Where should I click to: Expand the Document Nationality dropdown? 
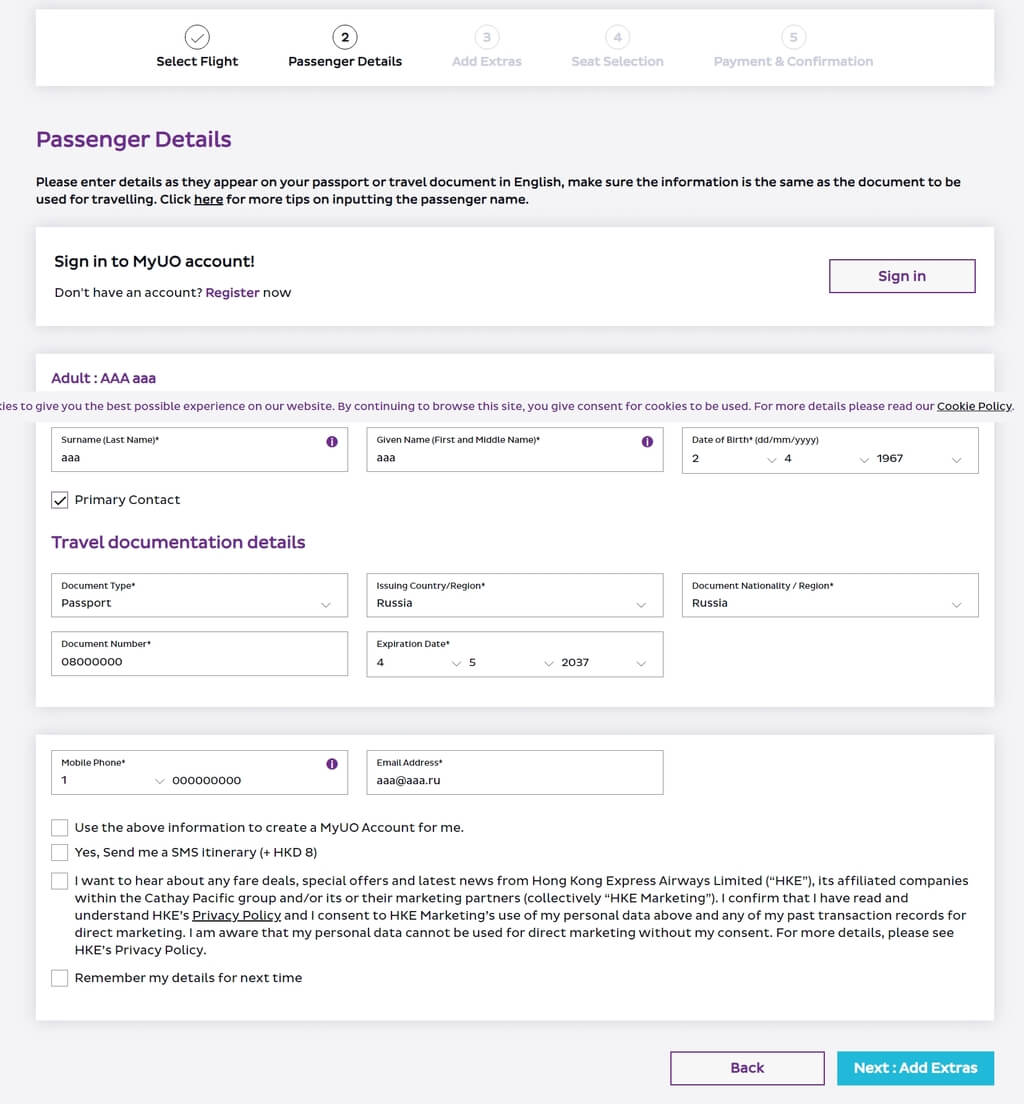(830, 595)
